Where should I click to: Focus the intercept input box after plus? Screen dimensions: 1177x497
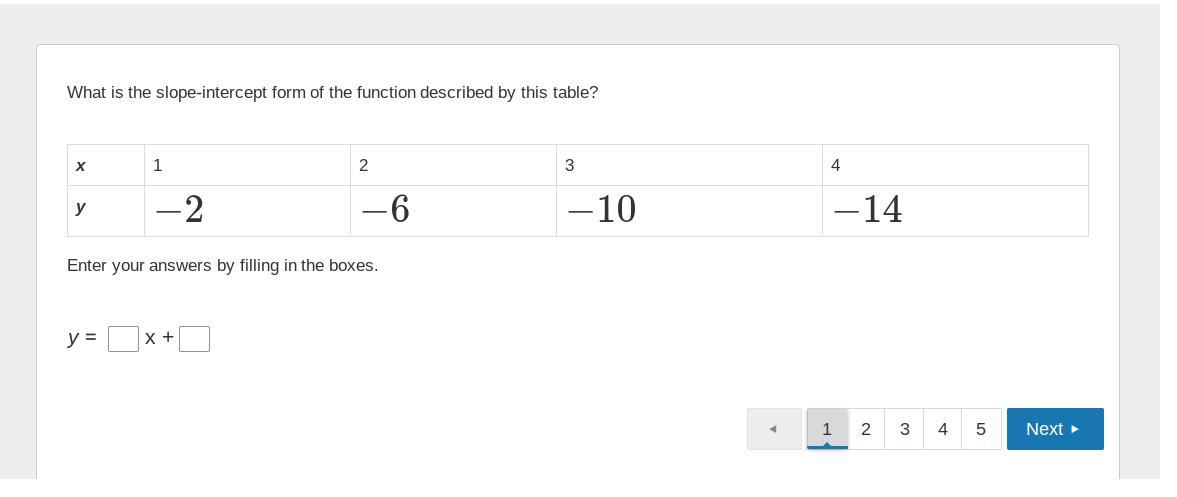pos(194,339)
